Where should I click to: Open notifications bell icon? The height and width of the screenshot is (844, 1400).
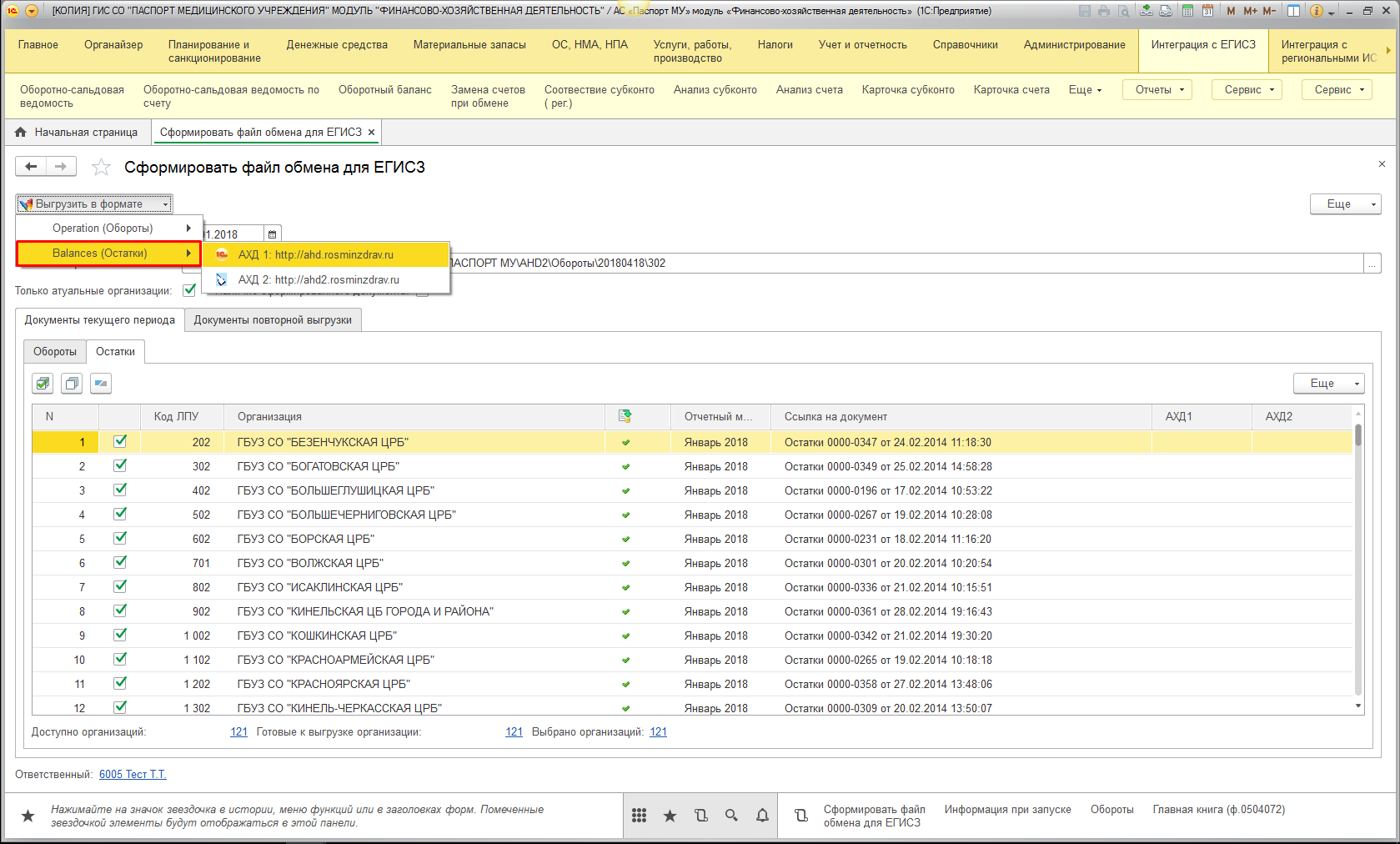pyautogui.click(x=762, y=816)
